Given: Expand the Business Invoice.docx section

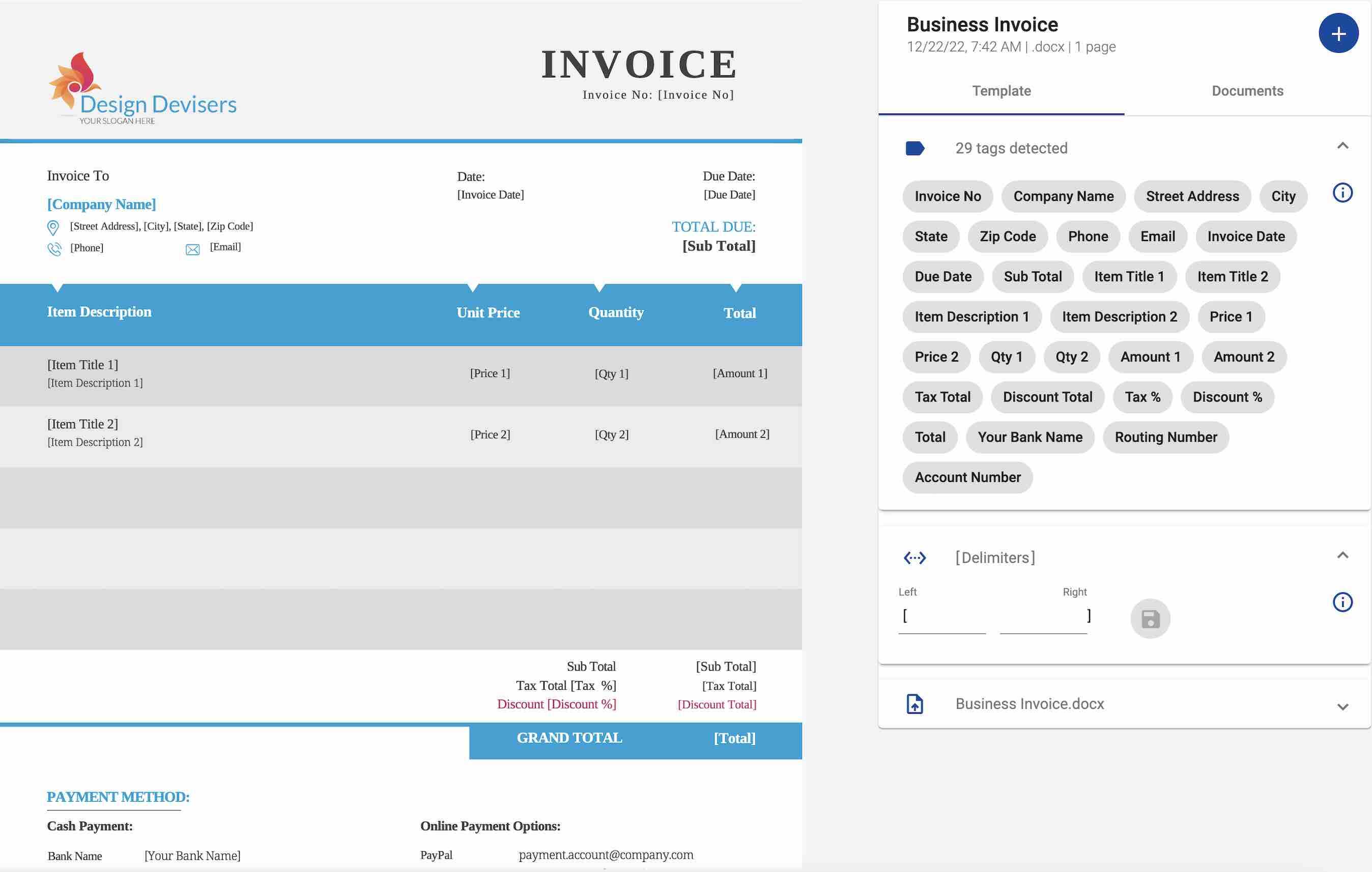Looking at the screenshot, I should 1342,707.
